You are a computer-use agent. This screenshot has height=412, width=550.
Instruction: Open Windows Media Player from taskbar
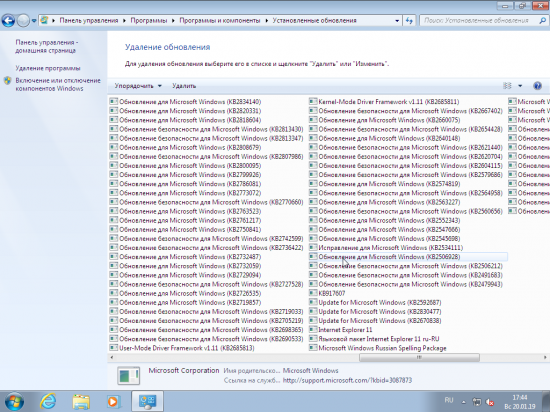113,401
